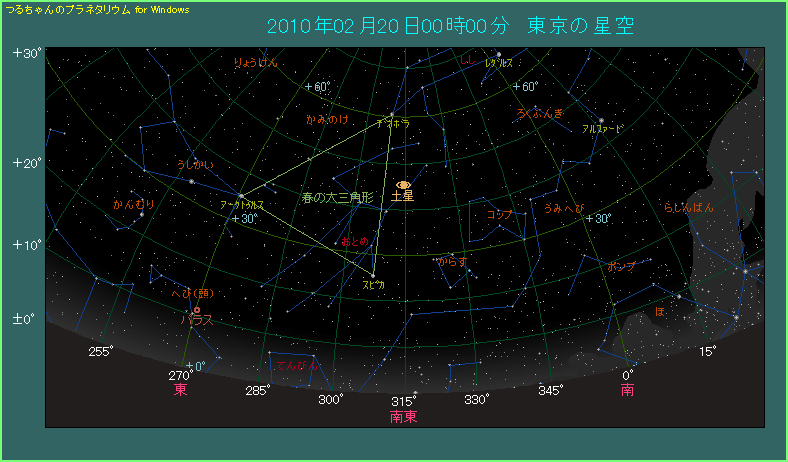Image resolution: width=788 pixels, height=462 pixels.
Task: Click the 南東 southeast direction marker
Action: point(404,415)
